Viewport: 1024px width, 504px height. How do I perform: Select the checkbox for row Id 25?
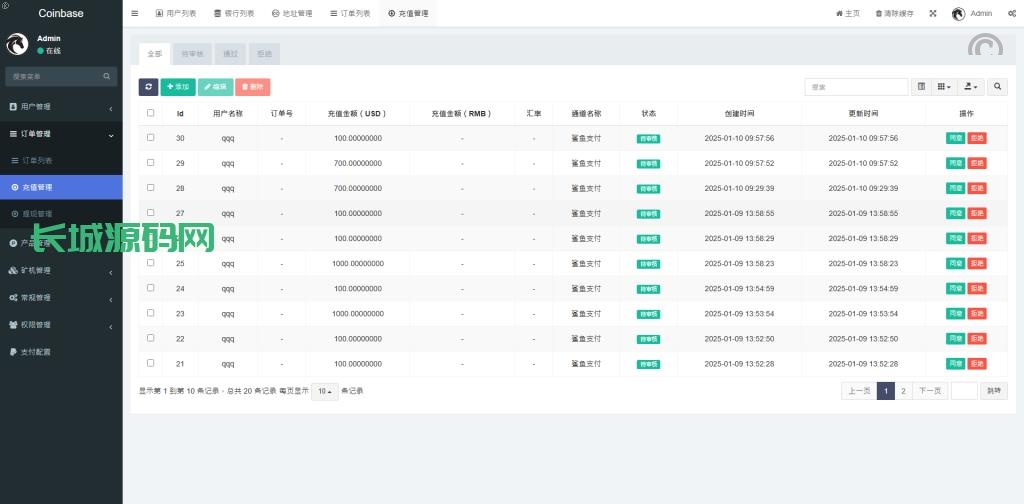click(151, 263)
